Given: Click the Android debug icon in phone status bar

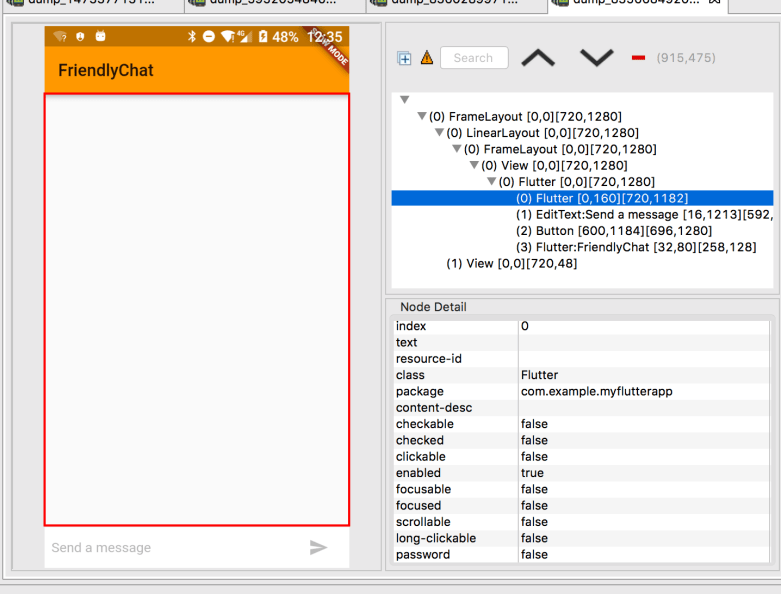Looking at the screenshot, I should point(101,36).
